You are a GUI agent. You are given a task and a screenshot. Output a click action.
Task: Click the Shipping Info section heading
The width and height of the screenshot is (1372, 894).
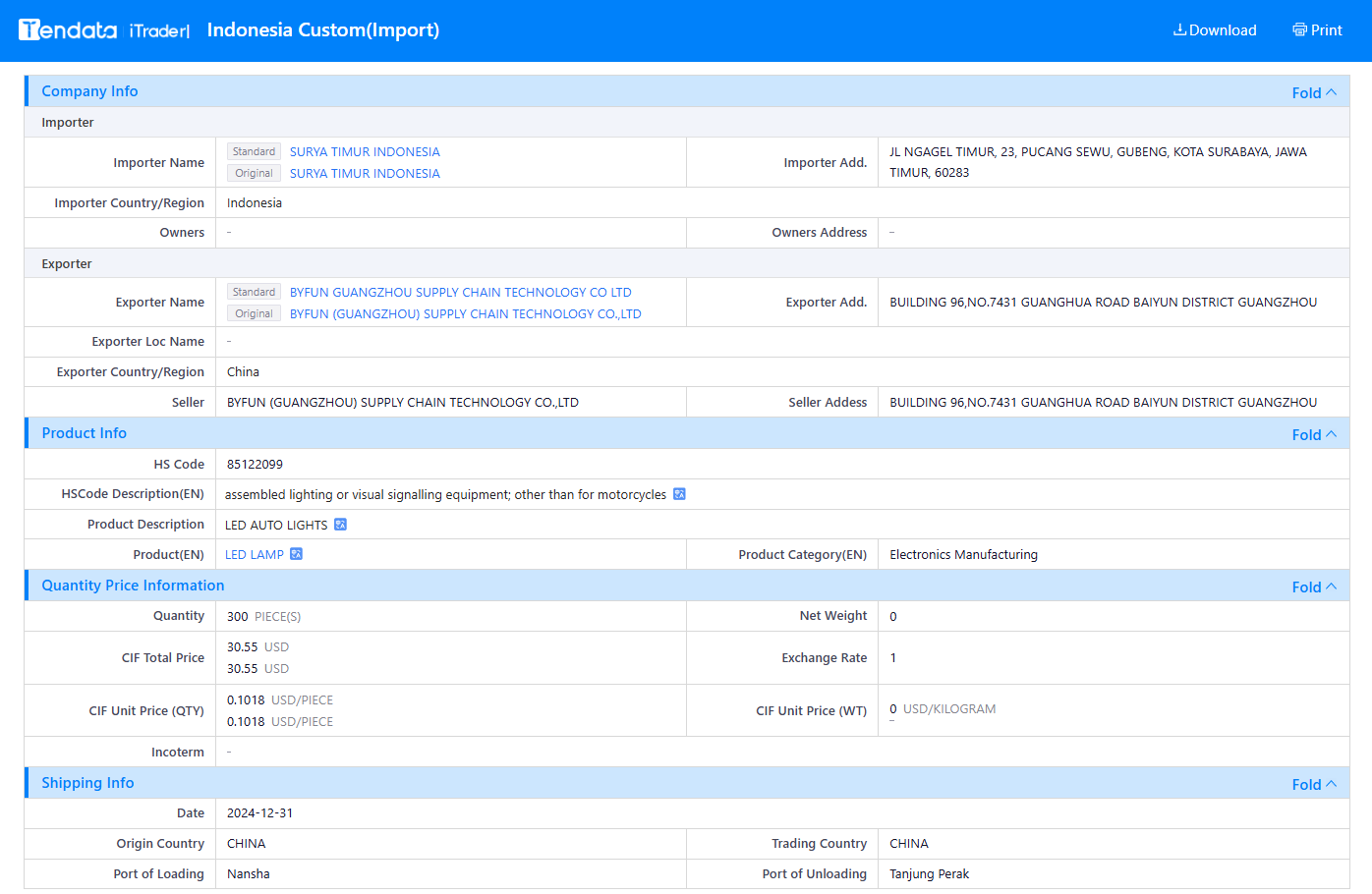(x=87, y=783)
